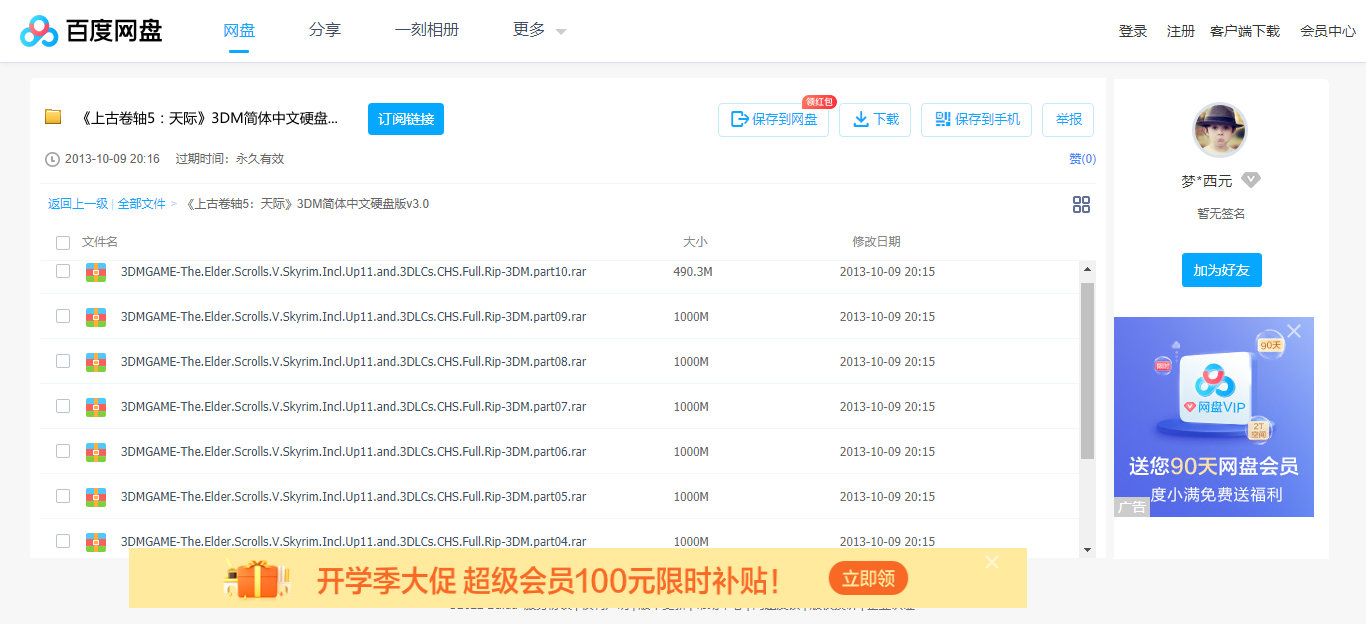Click the 加为好友 add friend button
The image size is (1366, 624).
click(x=1221, y=269)
